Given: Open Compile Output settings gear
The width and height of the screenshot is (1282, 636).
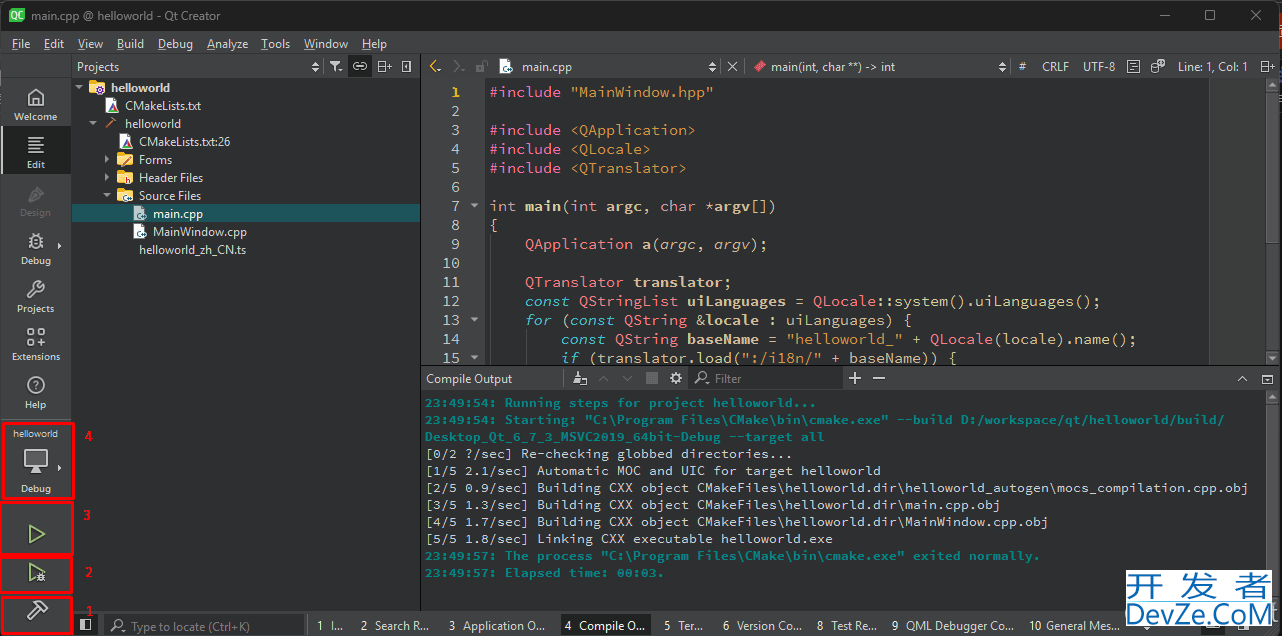Looking at the screenshot, I should click(676, 379).
